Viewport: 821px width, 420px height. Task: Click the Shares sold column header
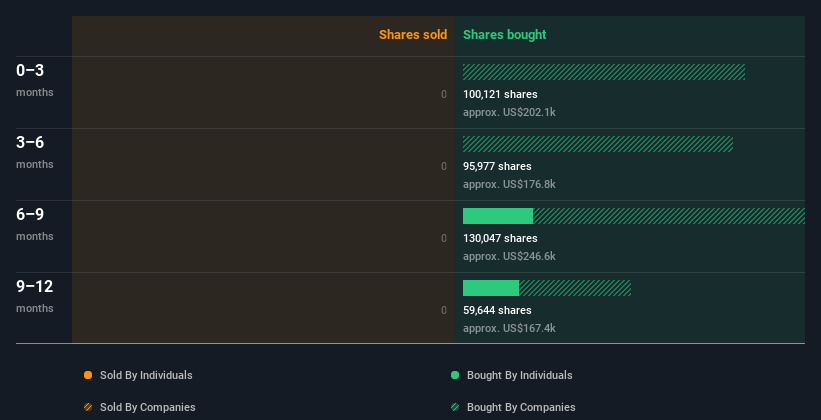[x=413, y=35]
